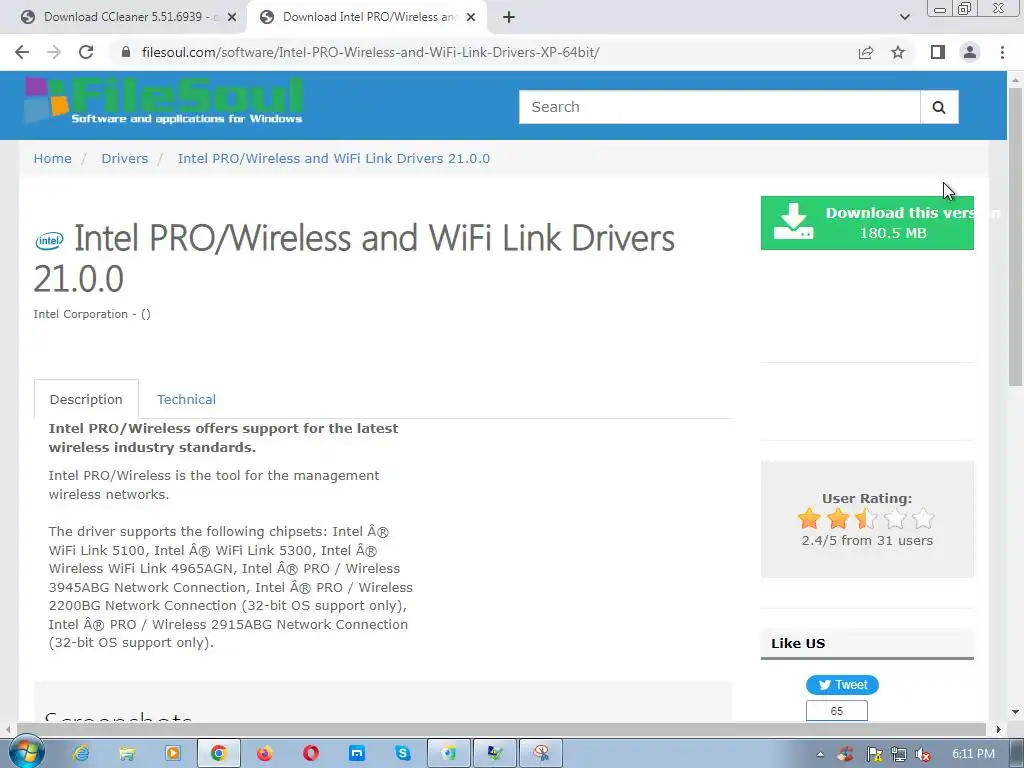Bookmark this page with the star icon
1024x768 pixels.
[x=898, y=52]
